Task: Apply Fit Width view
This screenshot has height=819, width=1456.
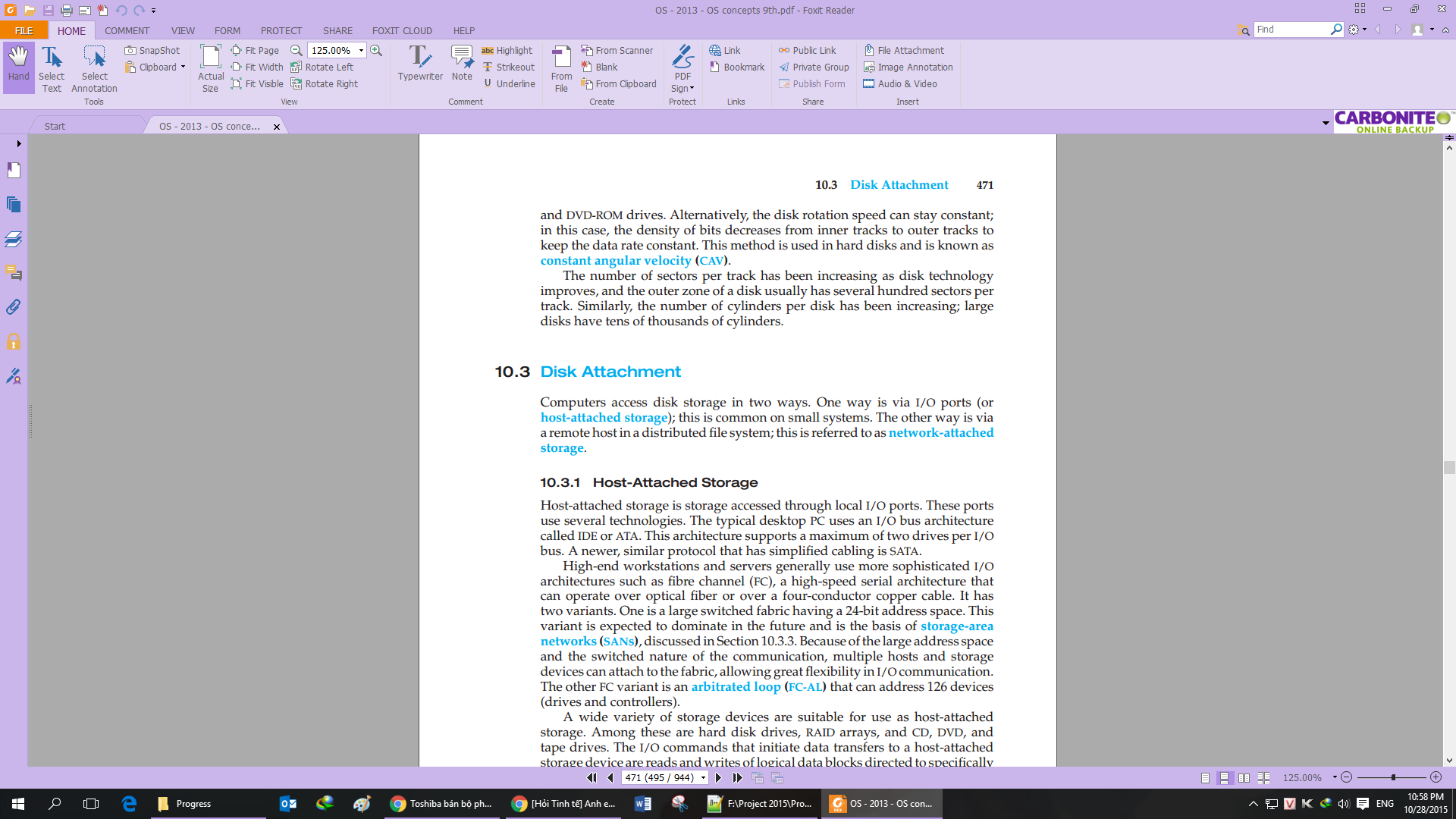Action: click(257, 67)
